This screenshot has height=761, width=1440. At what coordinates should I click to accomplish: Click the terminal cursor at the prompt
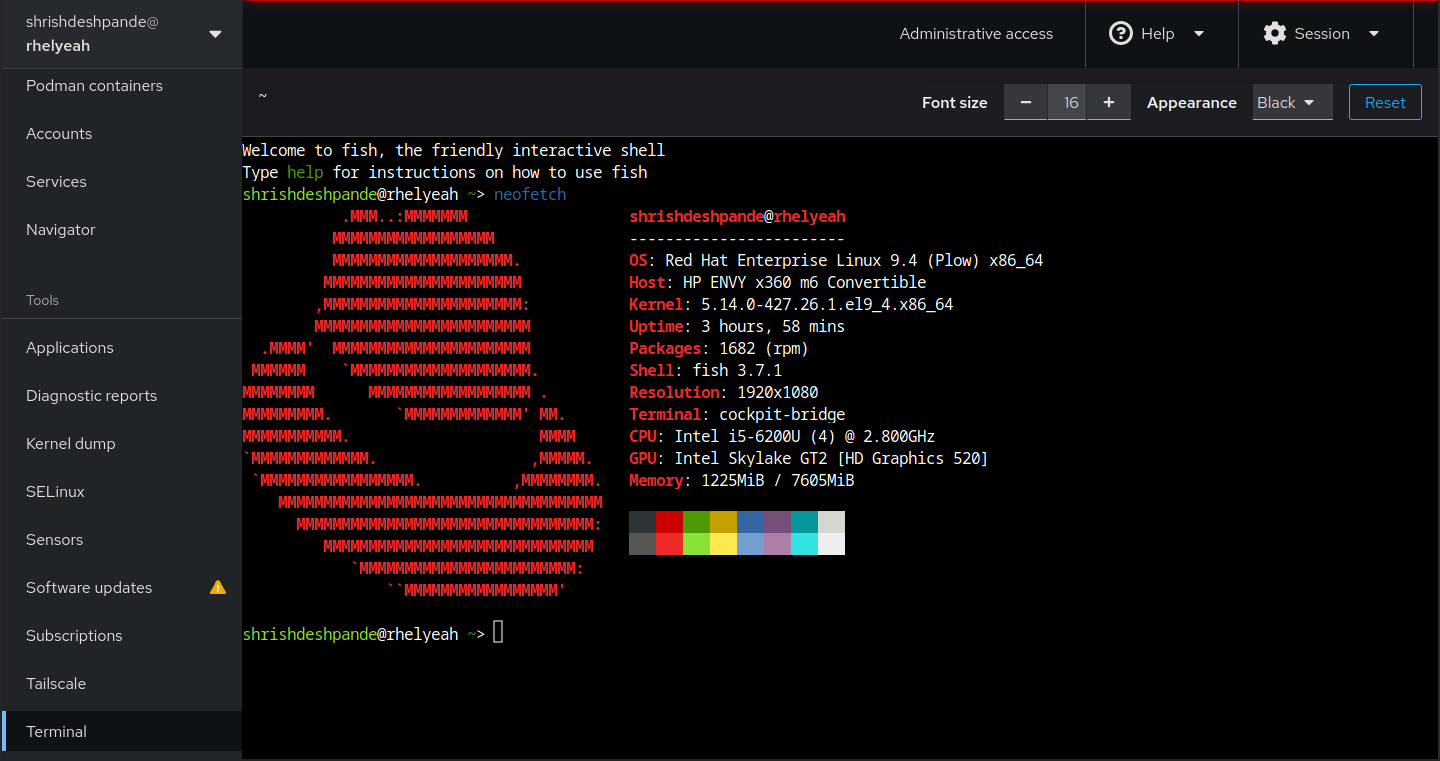tap(498, 632)
